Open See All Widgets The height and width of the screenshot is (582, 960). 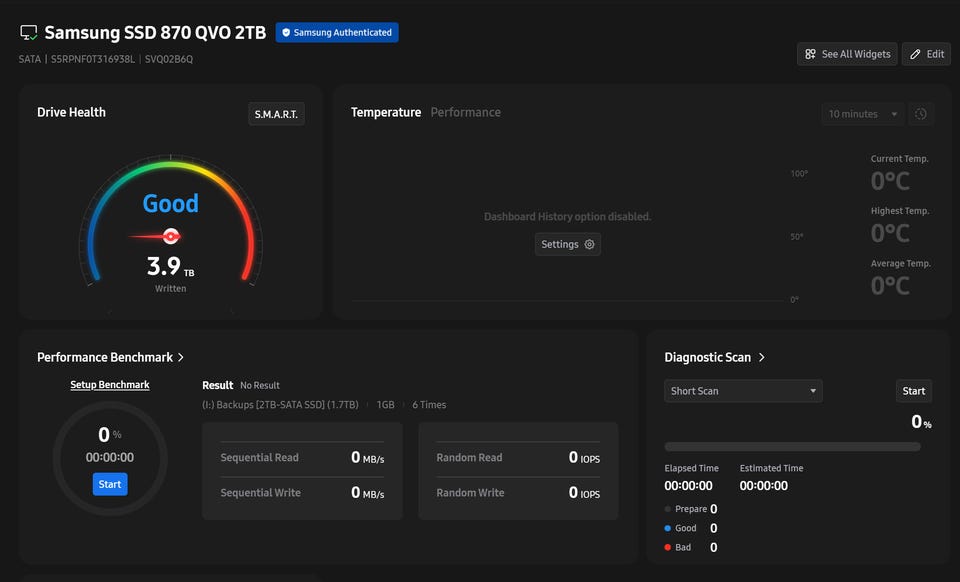847,54
